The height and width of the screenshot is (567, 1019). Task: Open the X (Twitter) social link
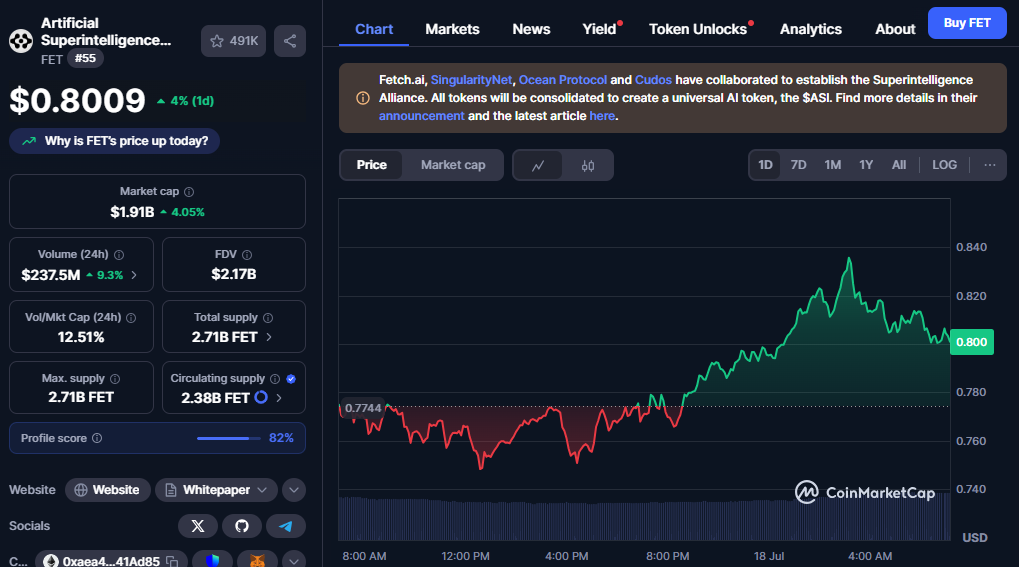click(198, 526)
